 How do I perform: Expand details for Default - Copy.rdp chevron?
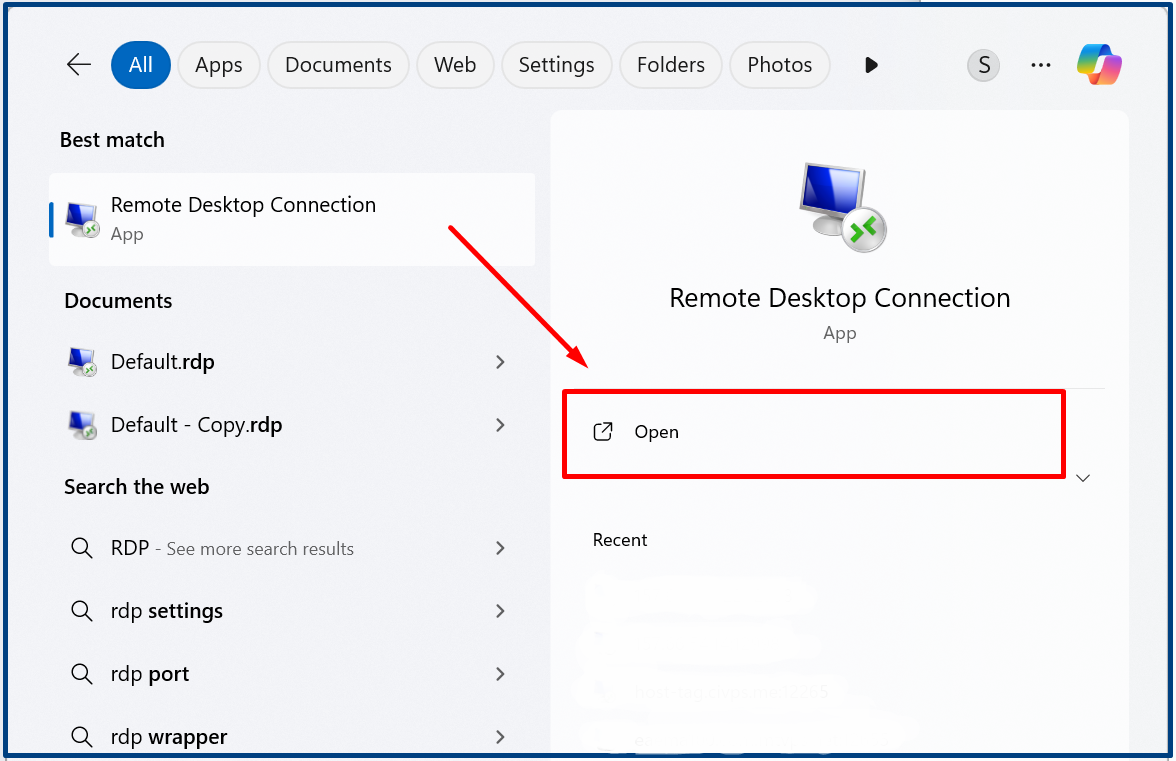click(500, 425)
